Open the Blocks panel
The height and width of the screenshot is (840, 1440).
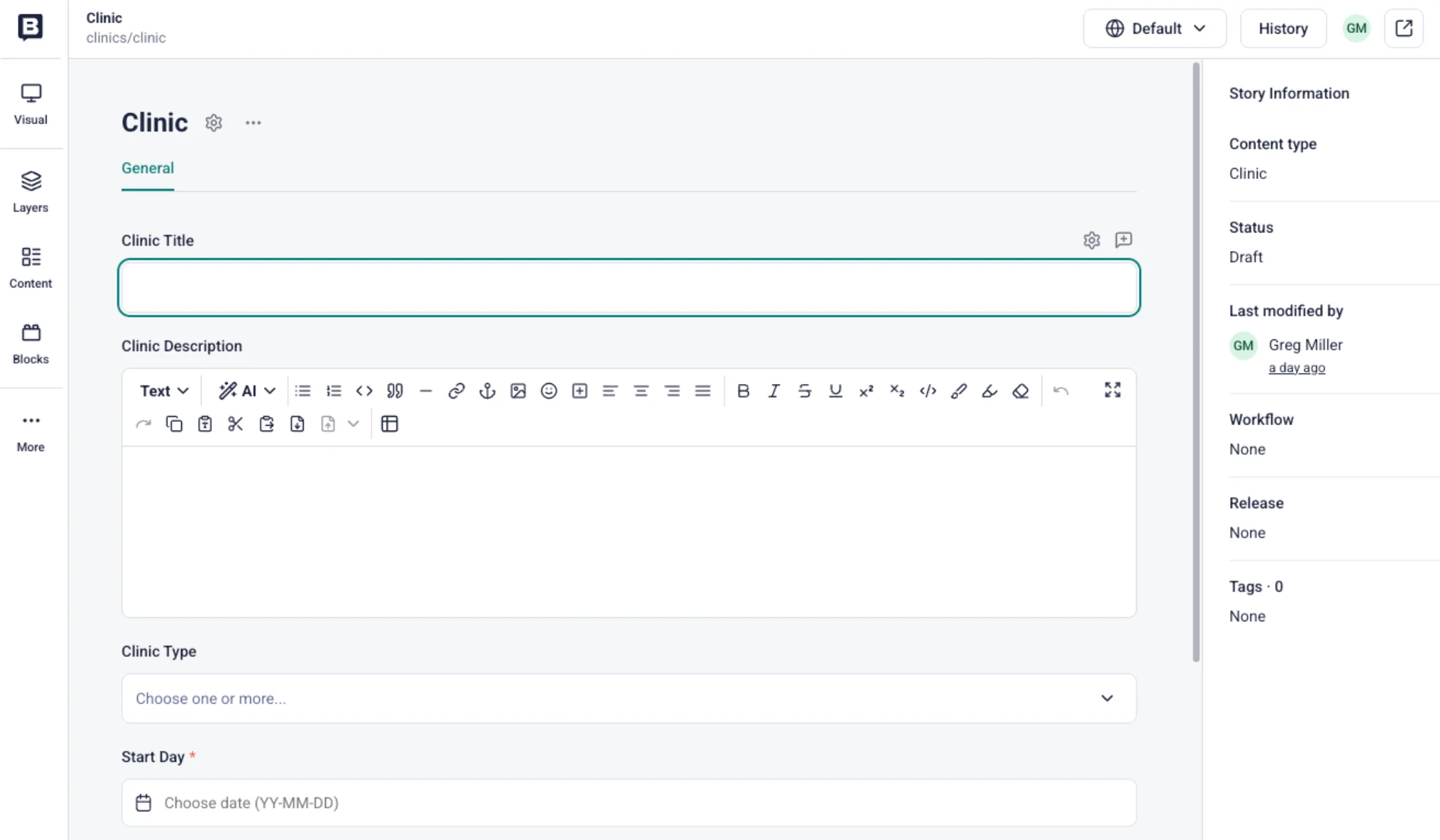click(x=30, y=342)
